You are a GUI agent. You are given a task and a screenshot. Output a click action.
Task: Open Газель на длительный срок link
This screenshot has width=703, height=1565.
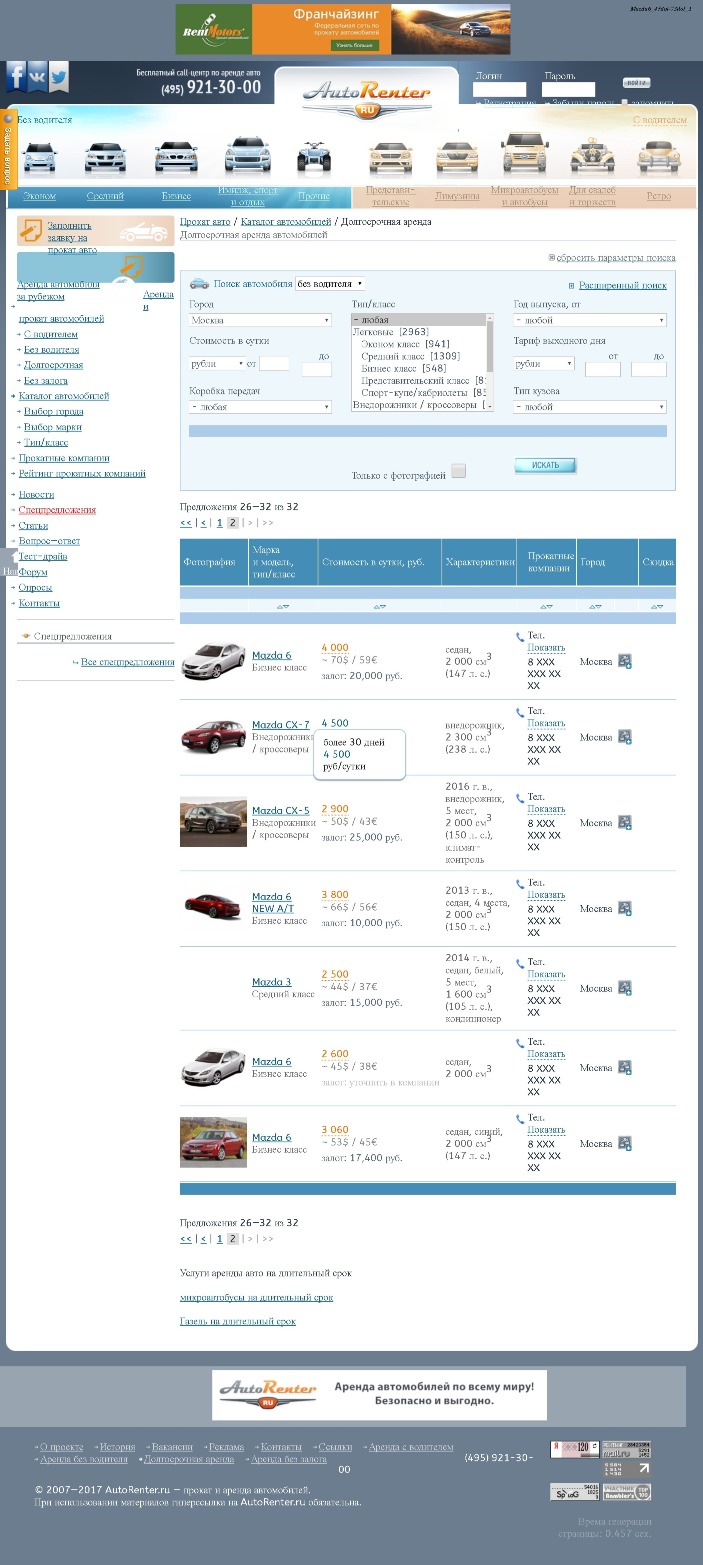click(238, 1321)
